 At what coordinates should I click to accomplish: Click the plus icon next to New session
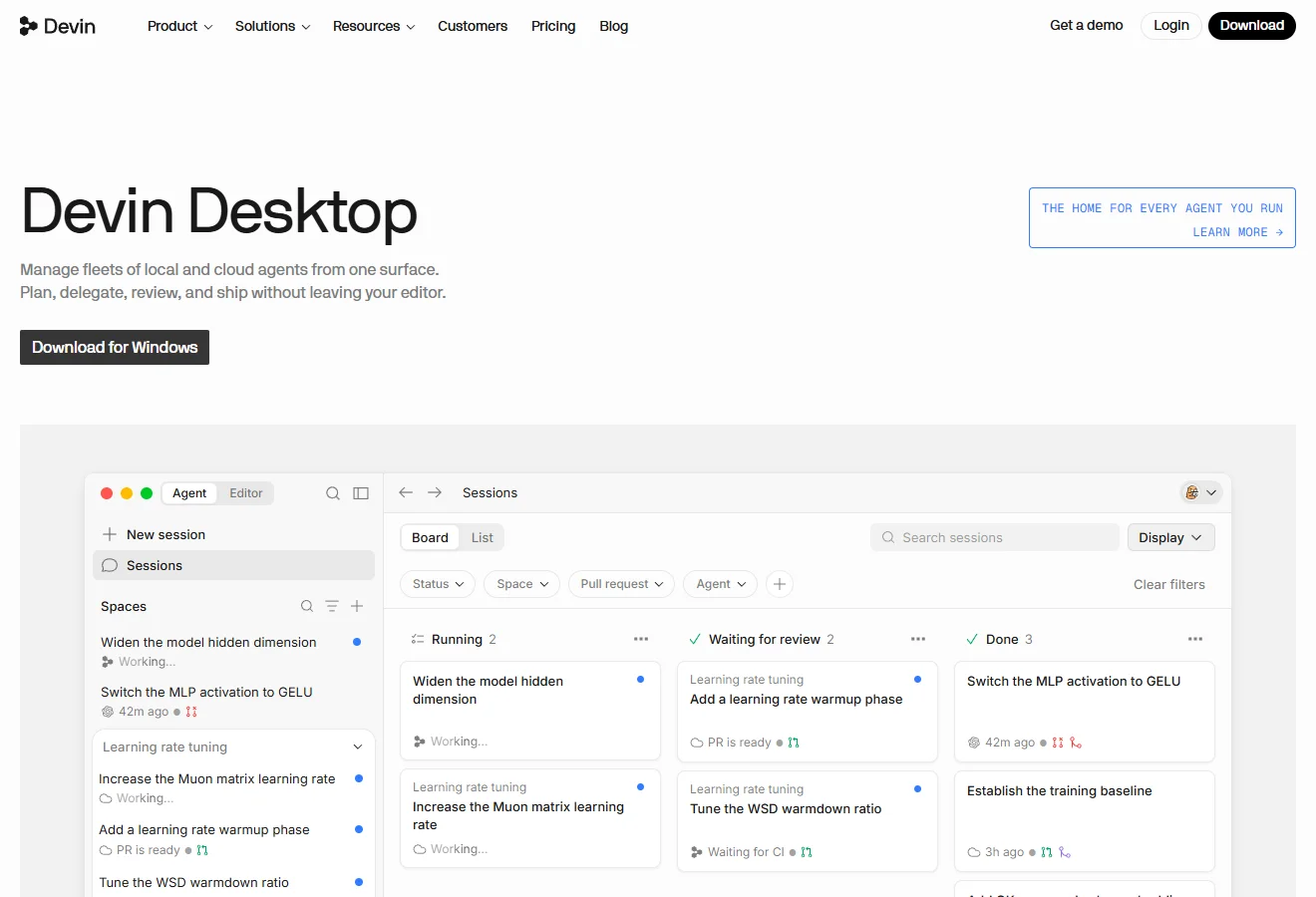coord(110,534)
